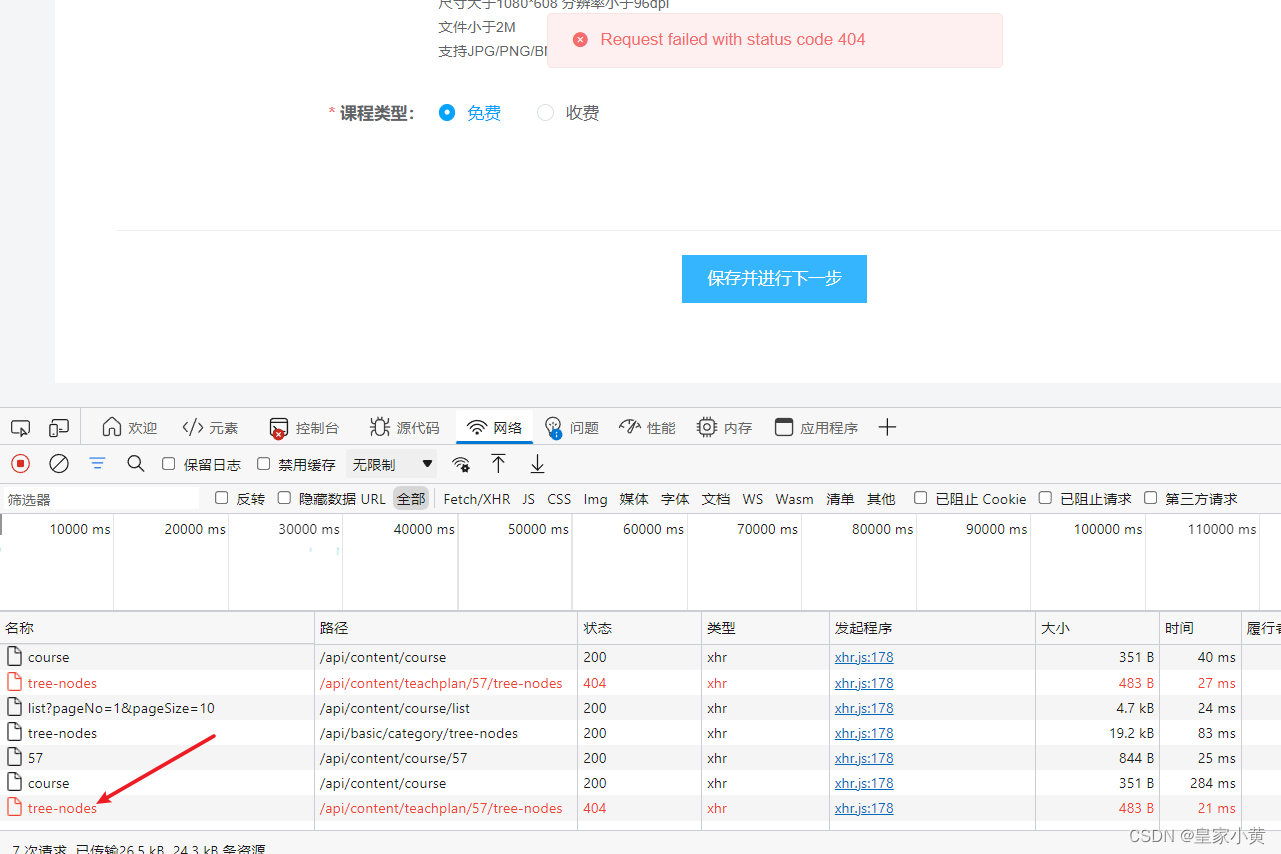Select the list?pageNo=1&pageSize=10 request
This screenshot has height=854, width=1281.
point(121,708)
